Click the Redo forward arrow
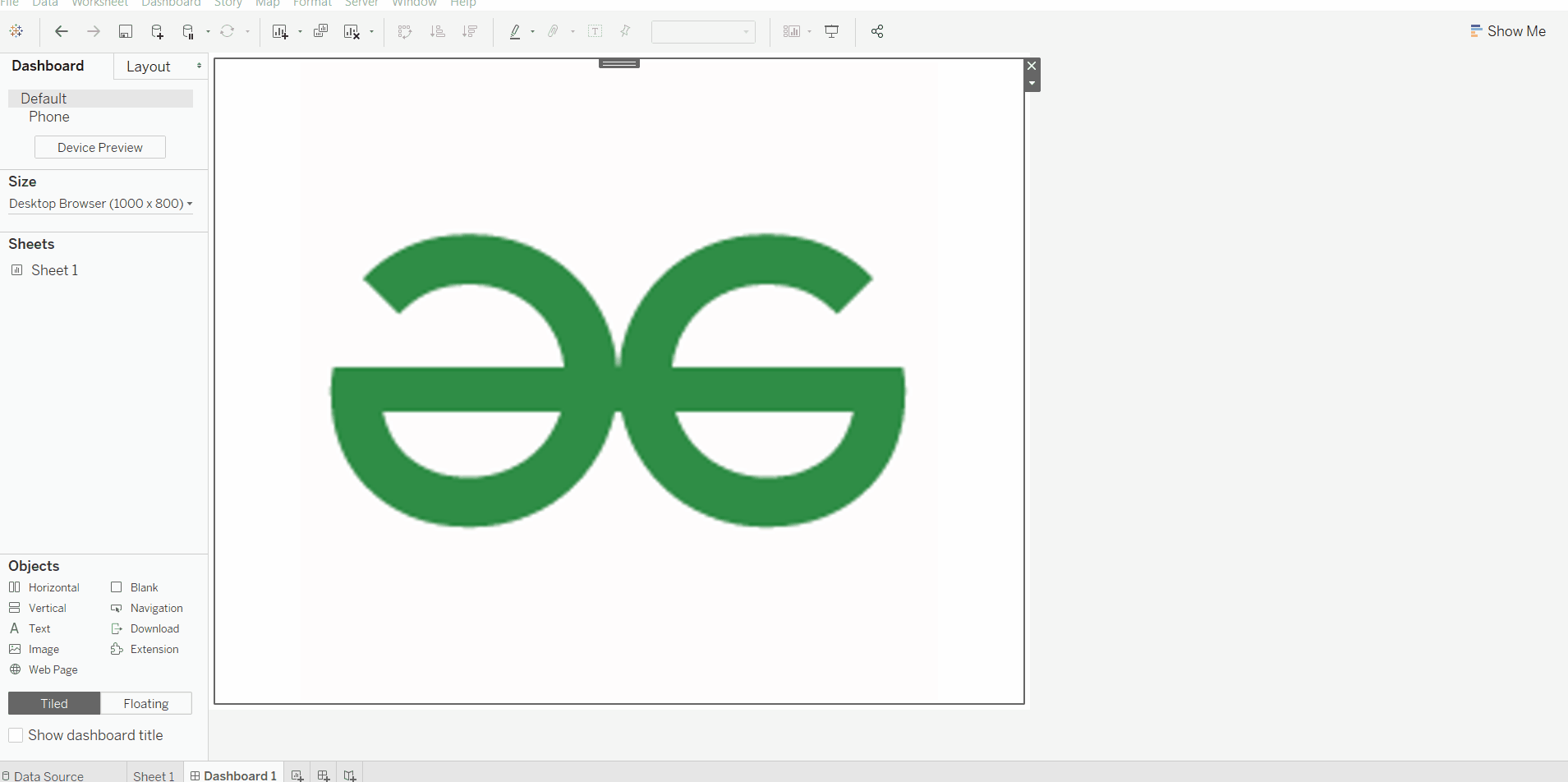The width and height of the screenshot is (1568, 782). click(94, 31)
